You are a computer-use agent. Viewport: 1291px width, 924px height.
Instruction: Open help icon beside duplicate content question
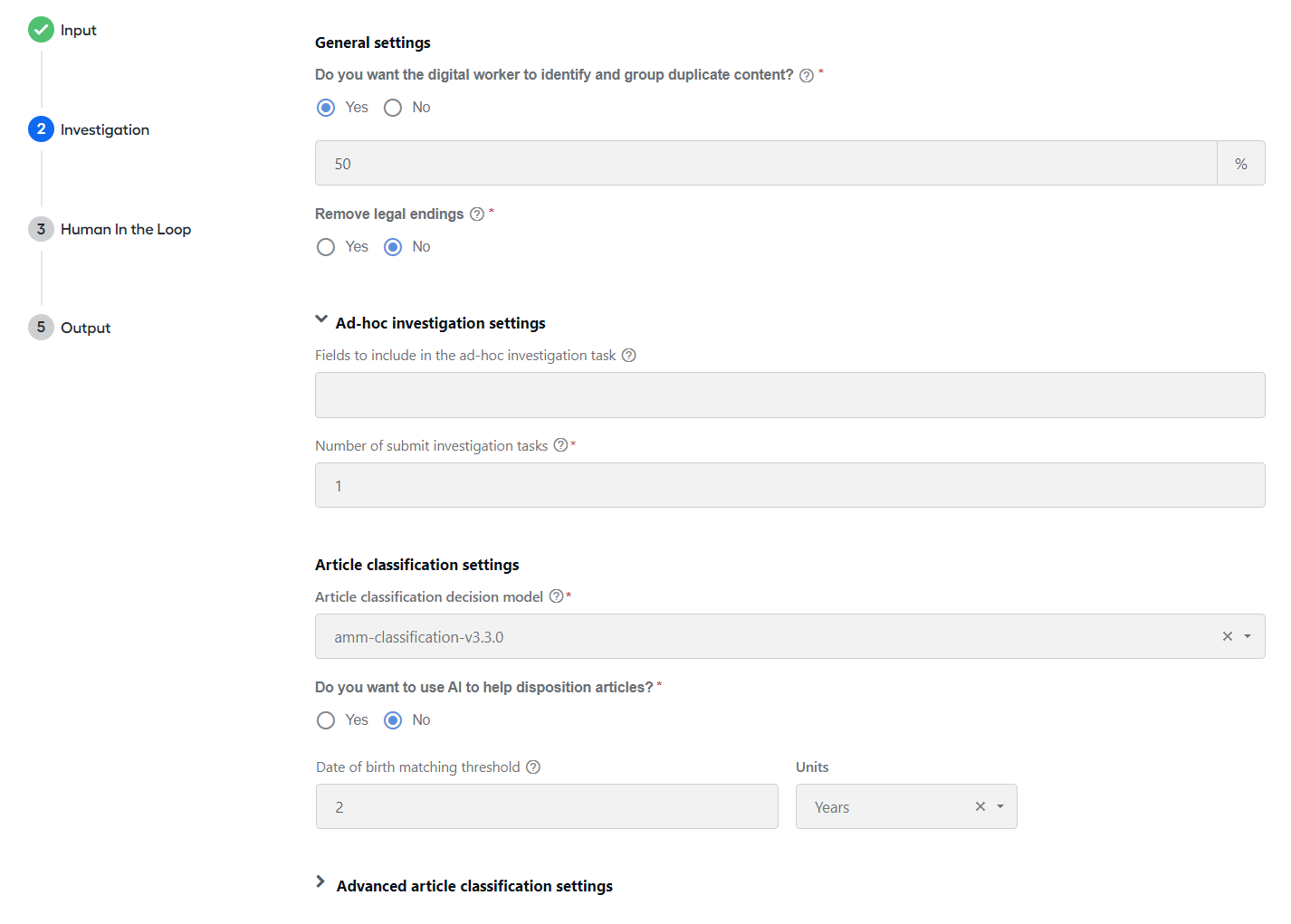tap(807, 75)
